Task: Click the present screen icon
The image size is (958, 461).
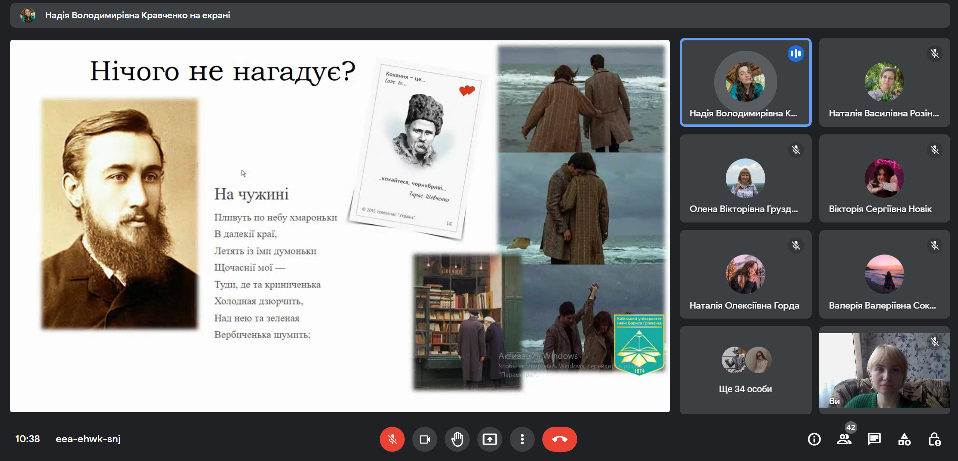Action: 489,438
